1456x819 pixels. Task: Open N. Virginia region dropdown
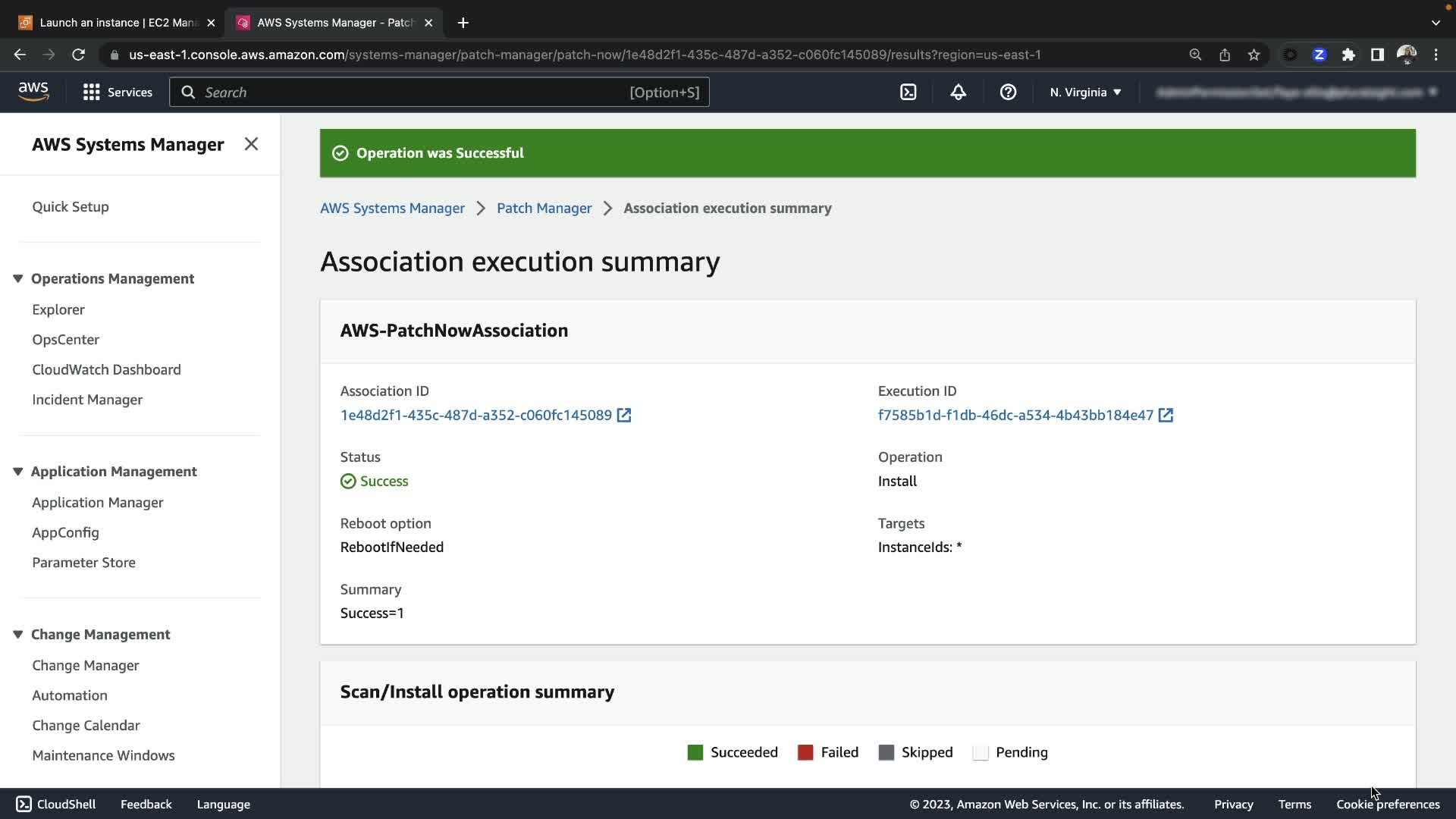[x=1085, y=93]
